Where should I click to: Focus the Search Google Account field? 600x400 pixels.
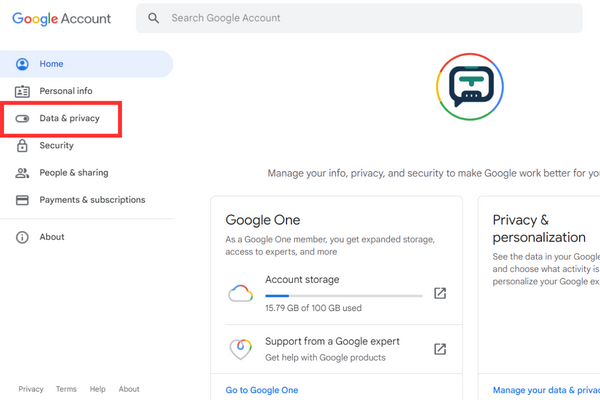click(359, 18)
